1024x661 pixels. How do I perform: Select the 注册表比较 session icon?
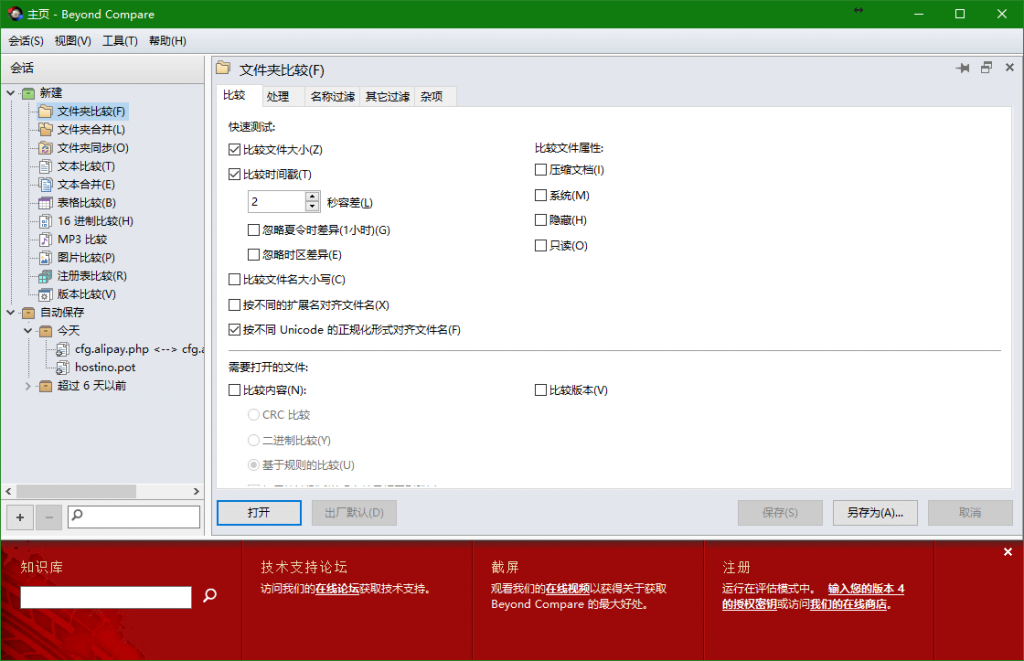coord(45,276)
